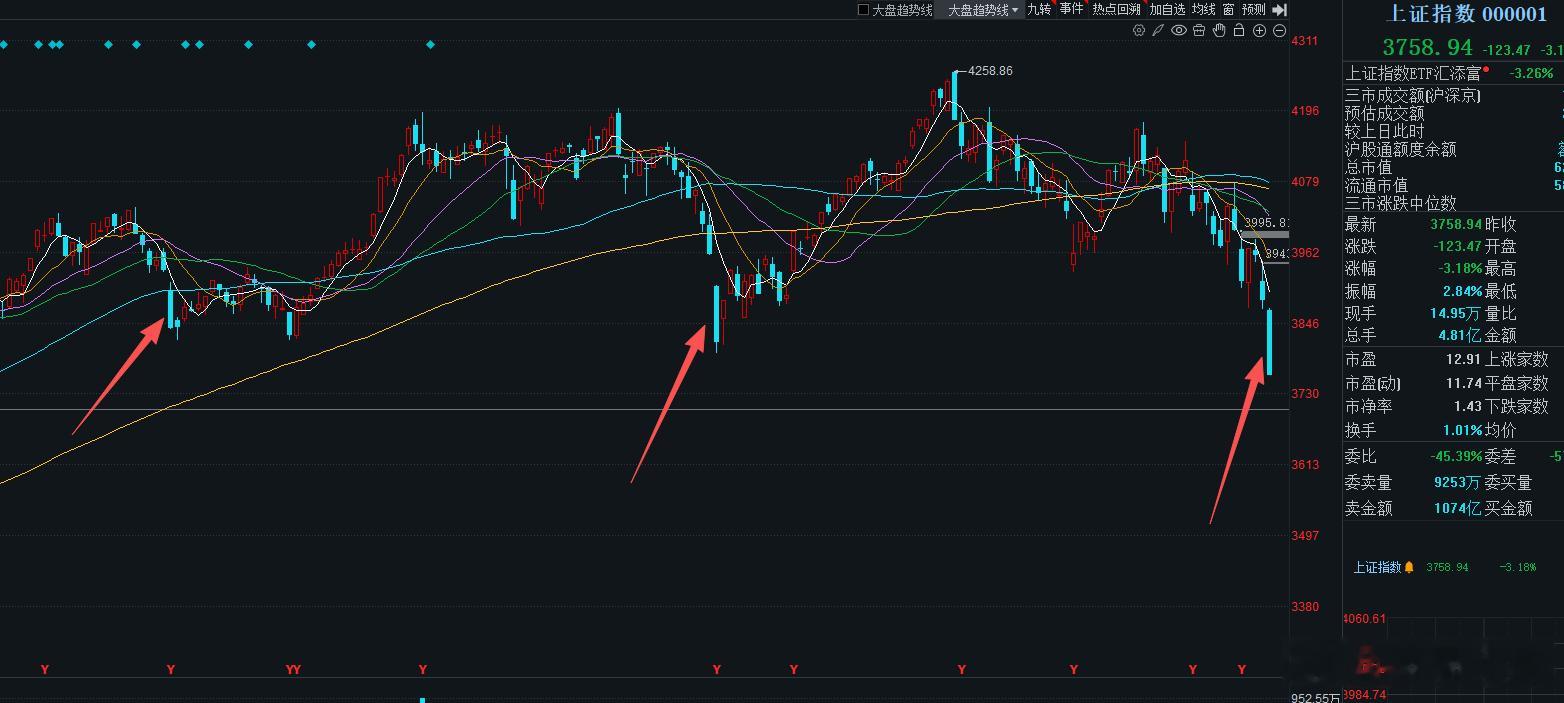Click the -3.26% ETF change value

pos(1532,73)
